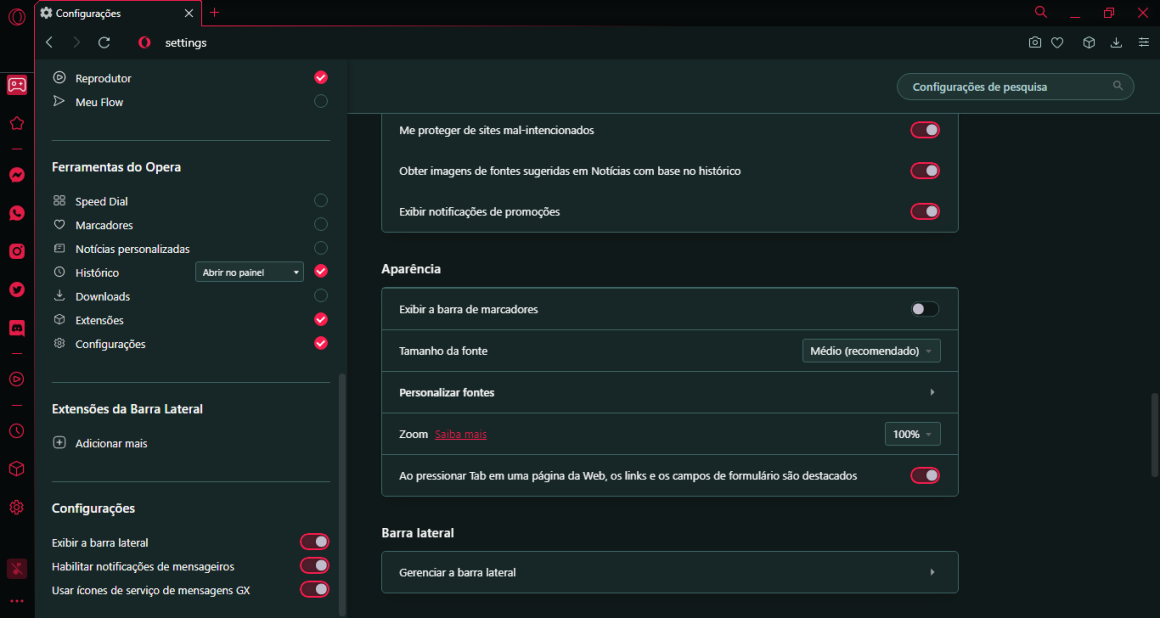
Task: Disable 'Exibir notificações de promoções' toggle
Action: click(x=924, y=212)
